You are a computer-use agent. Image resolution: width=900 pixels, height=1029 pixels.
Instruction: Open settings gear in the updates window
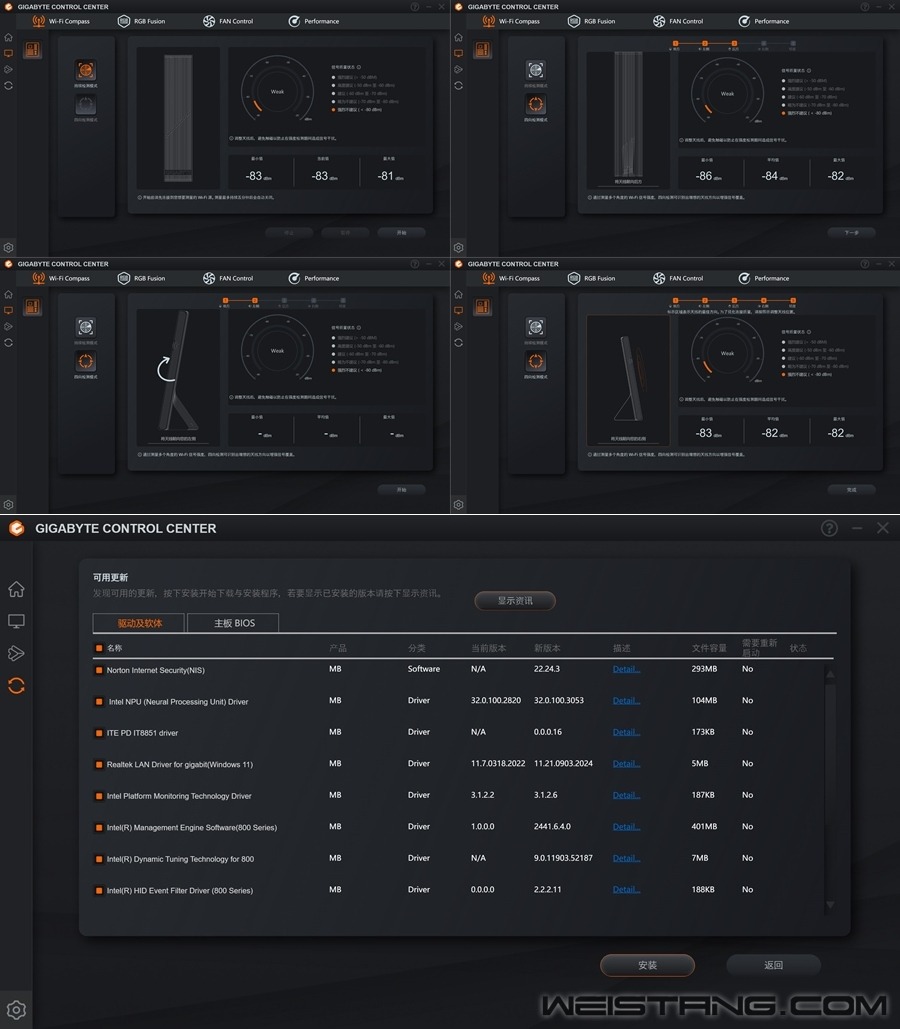pos(16,1009)
